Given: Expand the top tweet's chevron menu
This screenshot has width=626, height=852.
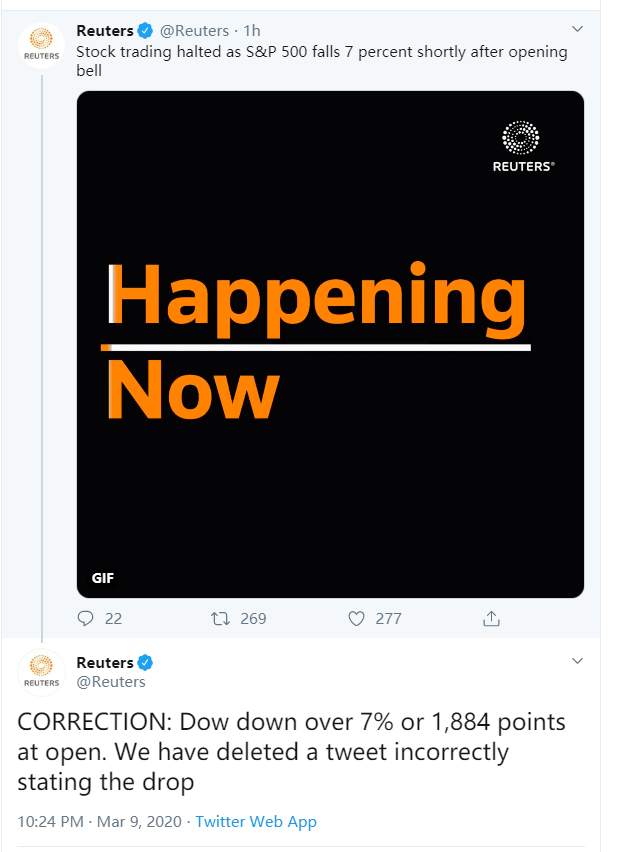Looking at the screenshot, I should 577,29.
